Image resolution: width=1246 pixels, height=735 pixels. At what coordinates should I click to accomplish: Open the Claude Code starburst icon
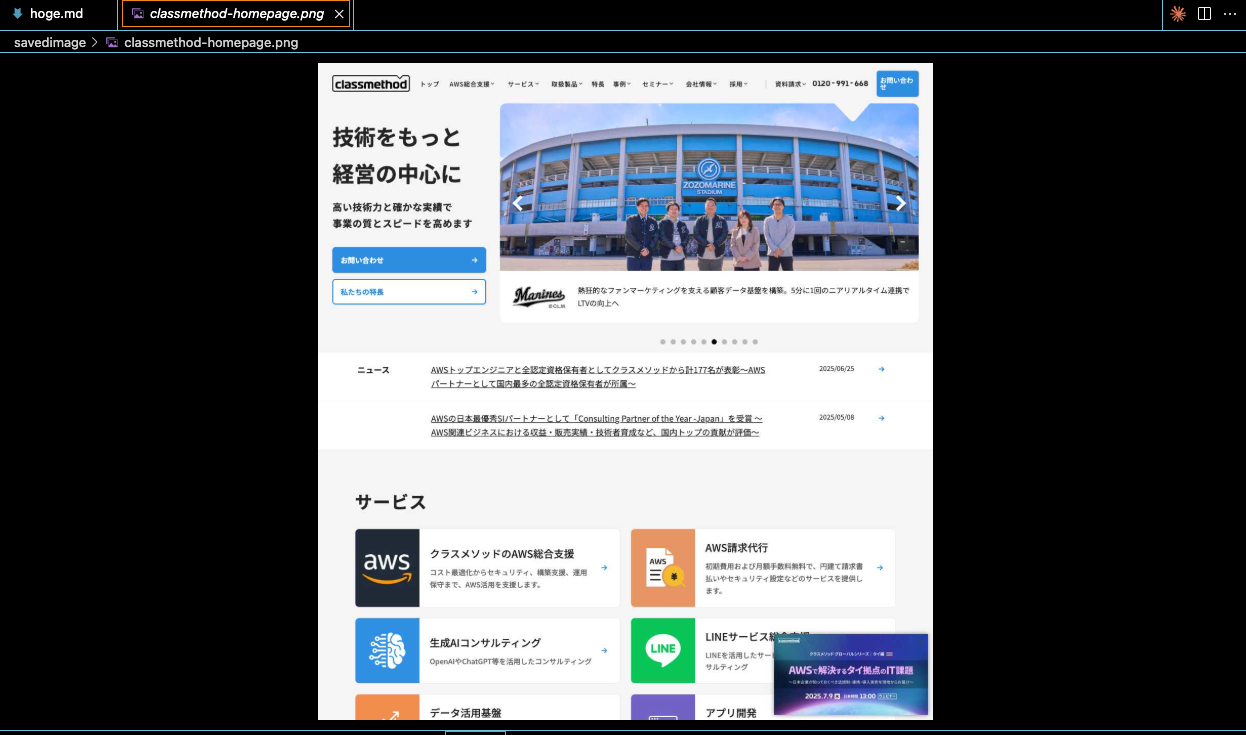(1178, 14)
